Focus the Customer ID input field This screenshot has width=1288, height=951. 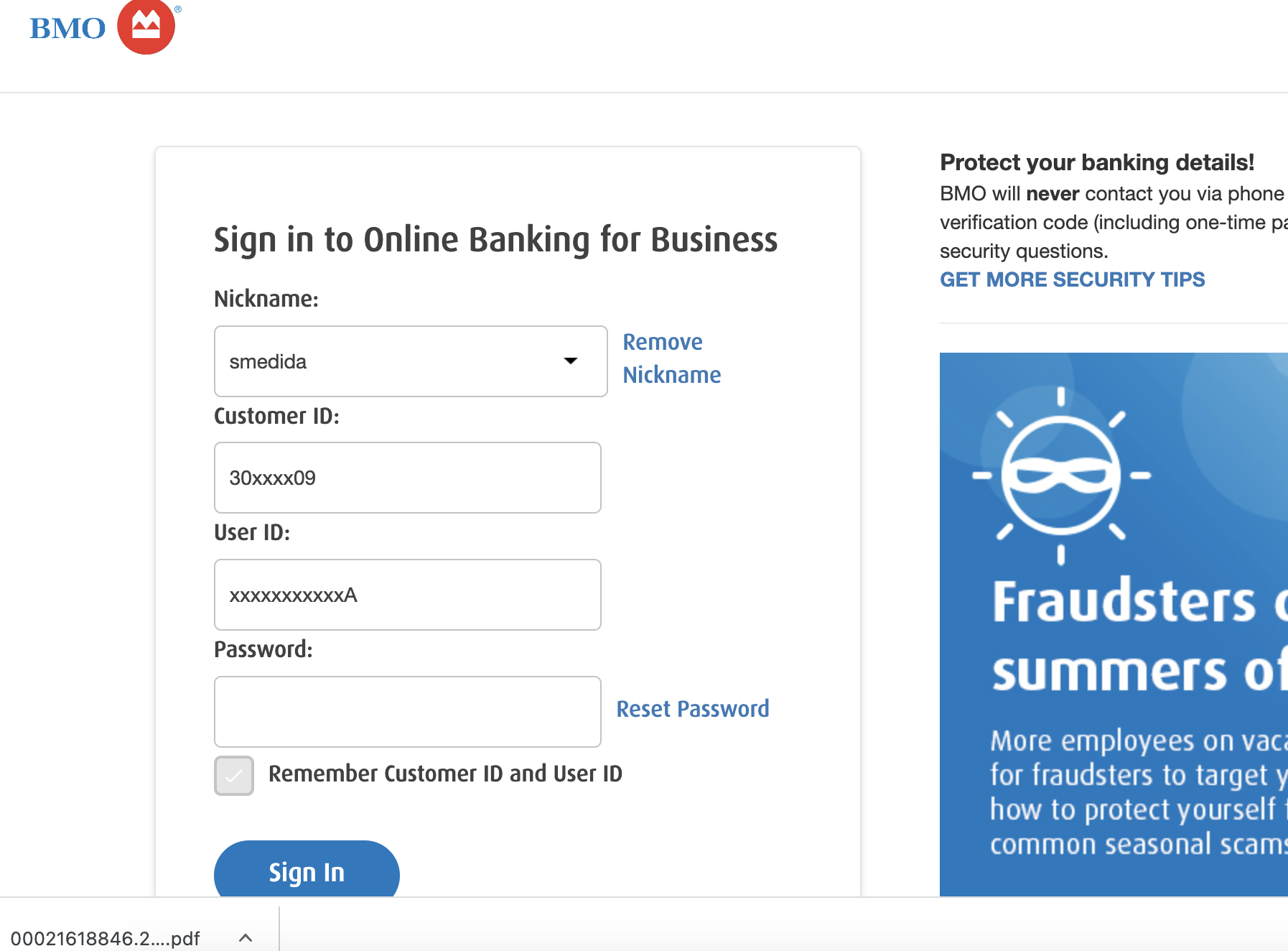[x=407, y=478]
